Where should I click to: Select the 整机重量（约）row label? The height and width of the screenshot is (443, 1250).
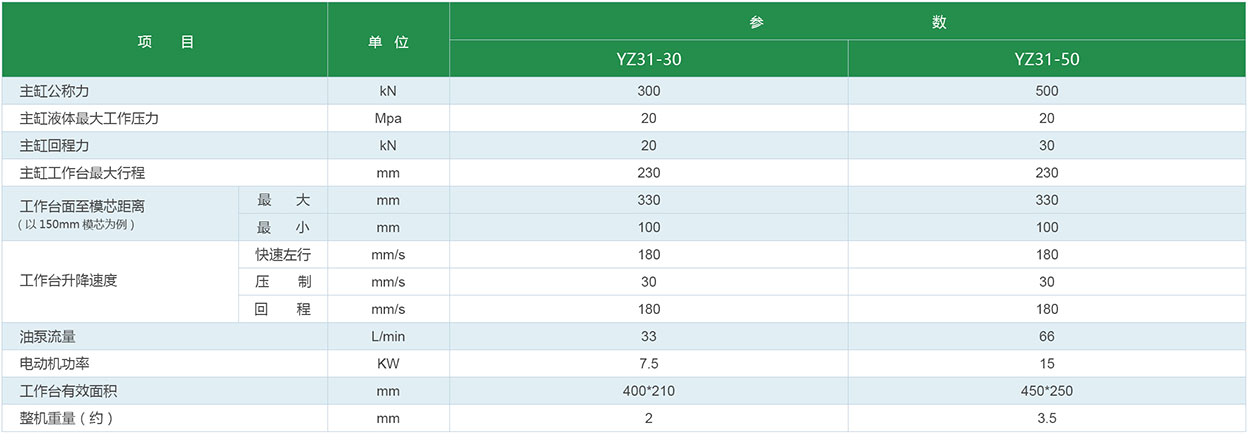click(67, 418)
